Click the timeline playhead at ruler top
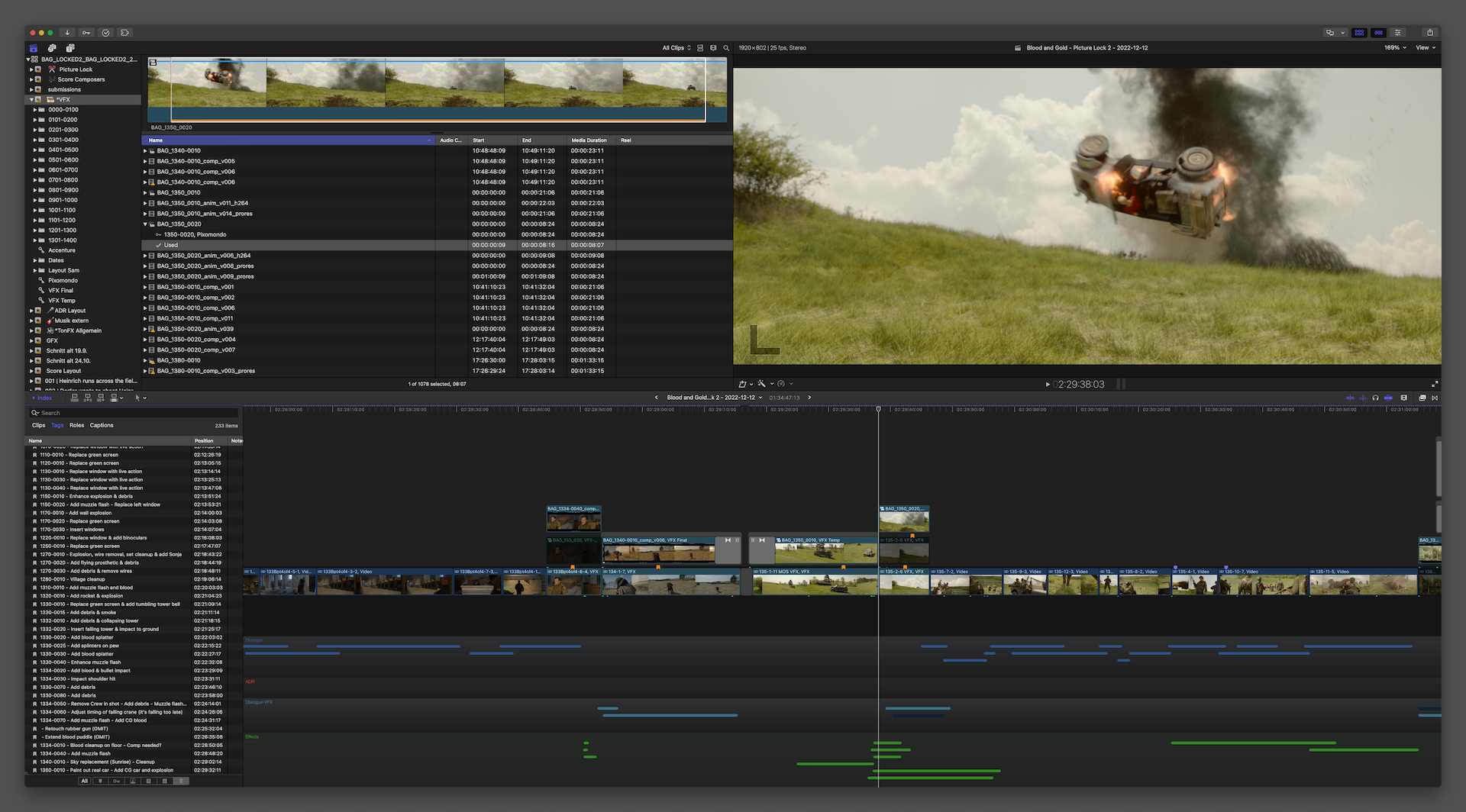The width and height of the screenshot is (1466, 812). [878, 410]
